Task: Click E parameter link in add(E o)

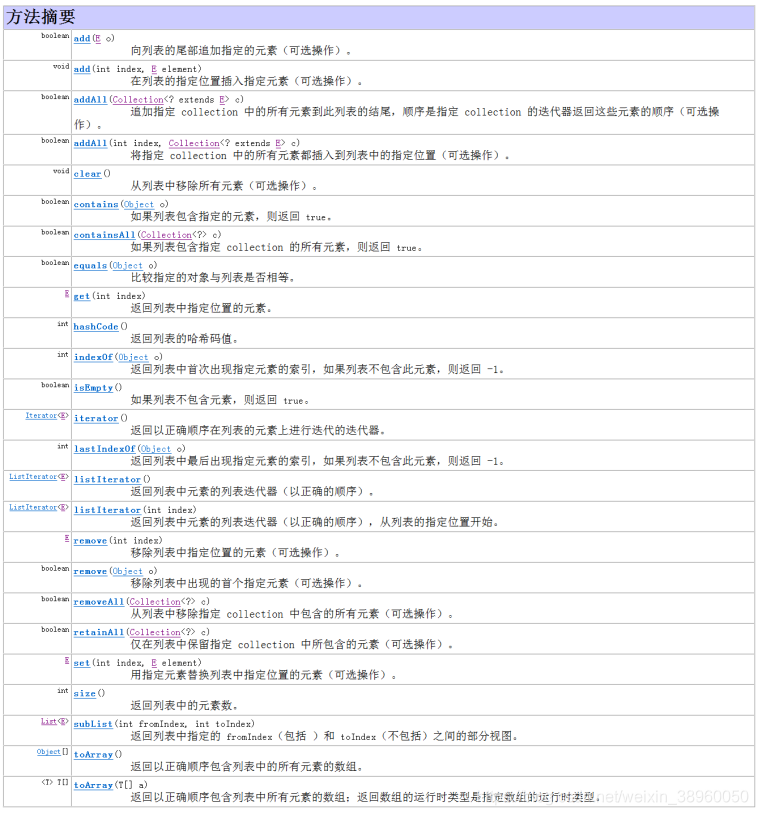Action: (98, 38)
